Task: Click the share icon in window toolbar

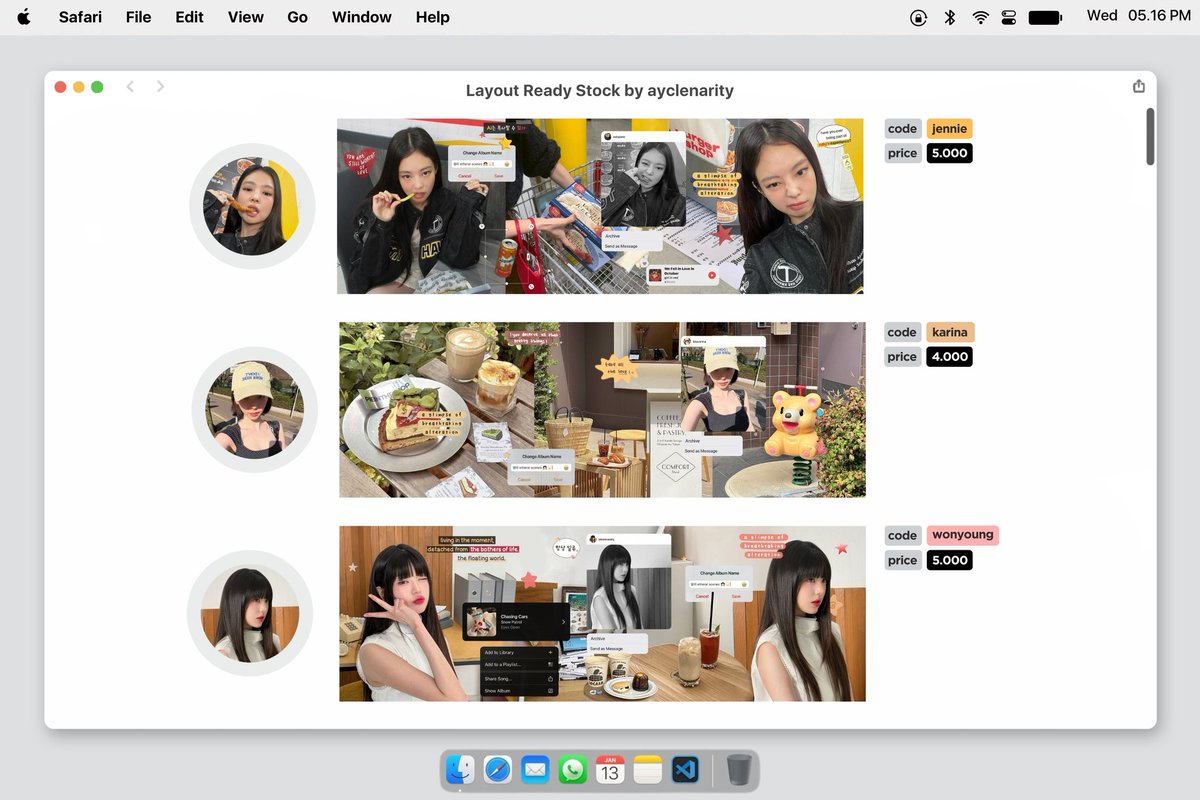Action: click(x=1139, y=87)
